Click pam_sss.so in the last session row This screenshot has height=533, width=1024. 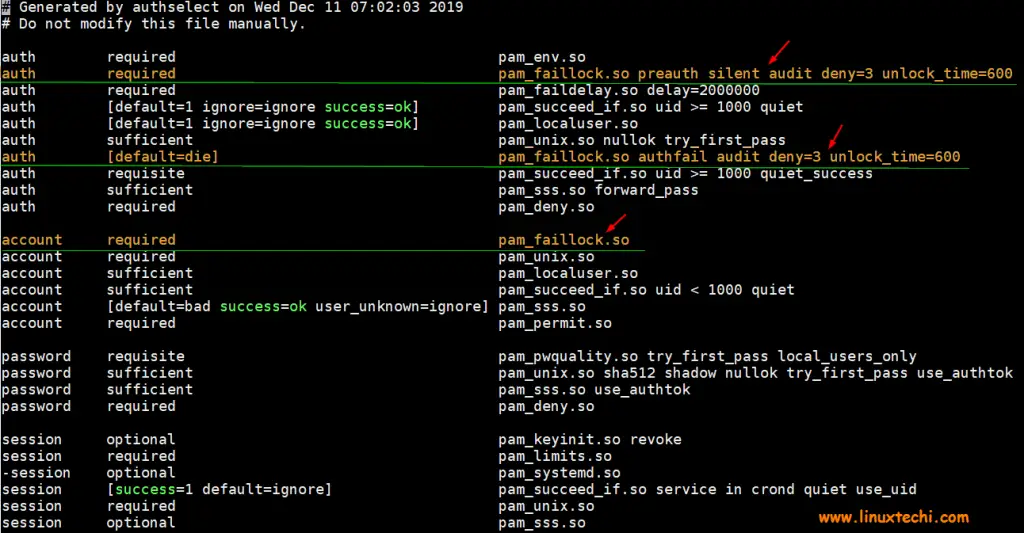[x=542, y=523]
